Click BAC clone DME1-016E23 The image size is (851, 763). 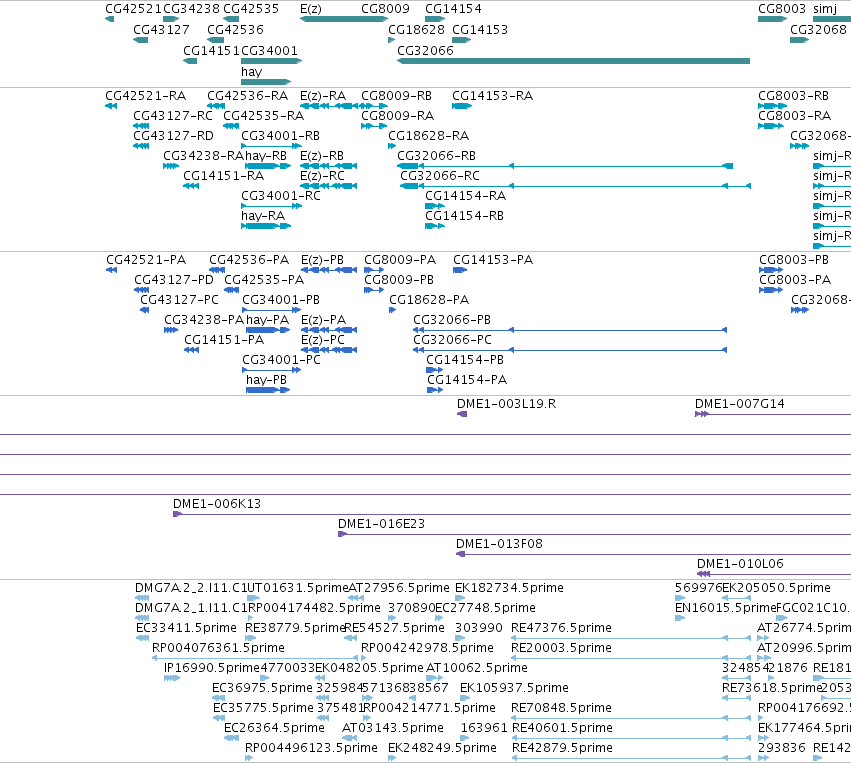point(382,524)
